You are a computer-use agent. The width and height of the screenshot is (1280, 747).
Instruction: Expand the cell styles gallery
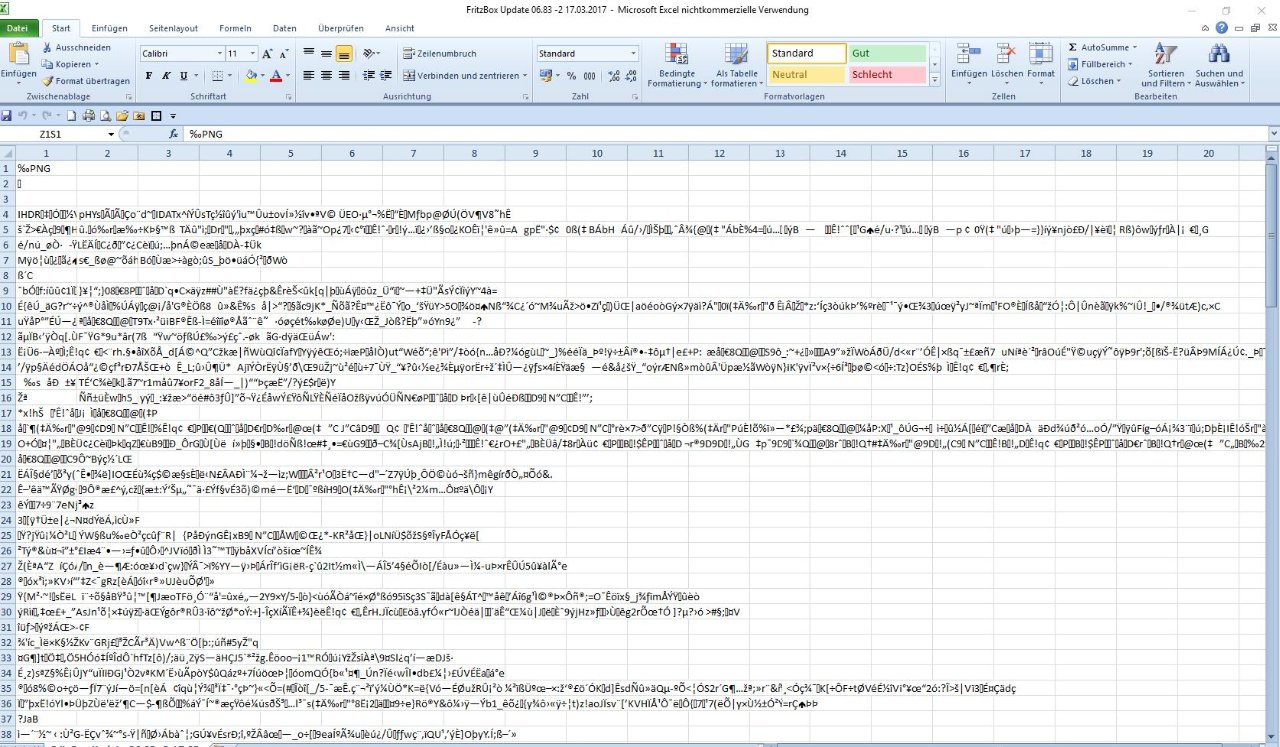pyautogui.click(x=935, y=80)
